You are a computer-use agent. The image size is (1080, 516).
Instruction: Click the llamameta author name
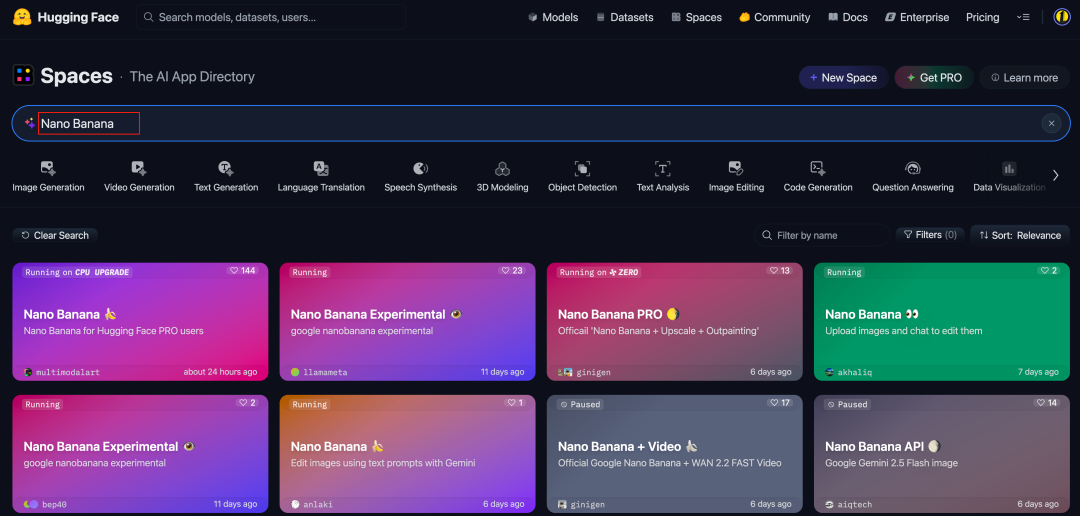(325, 372)
